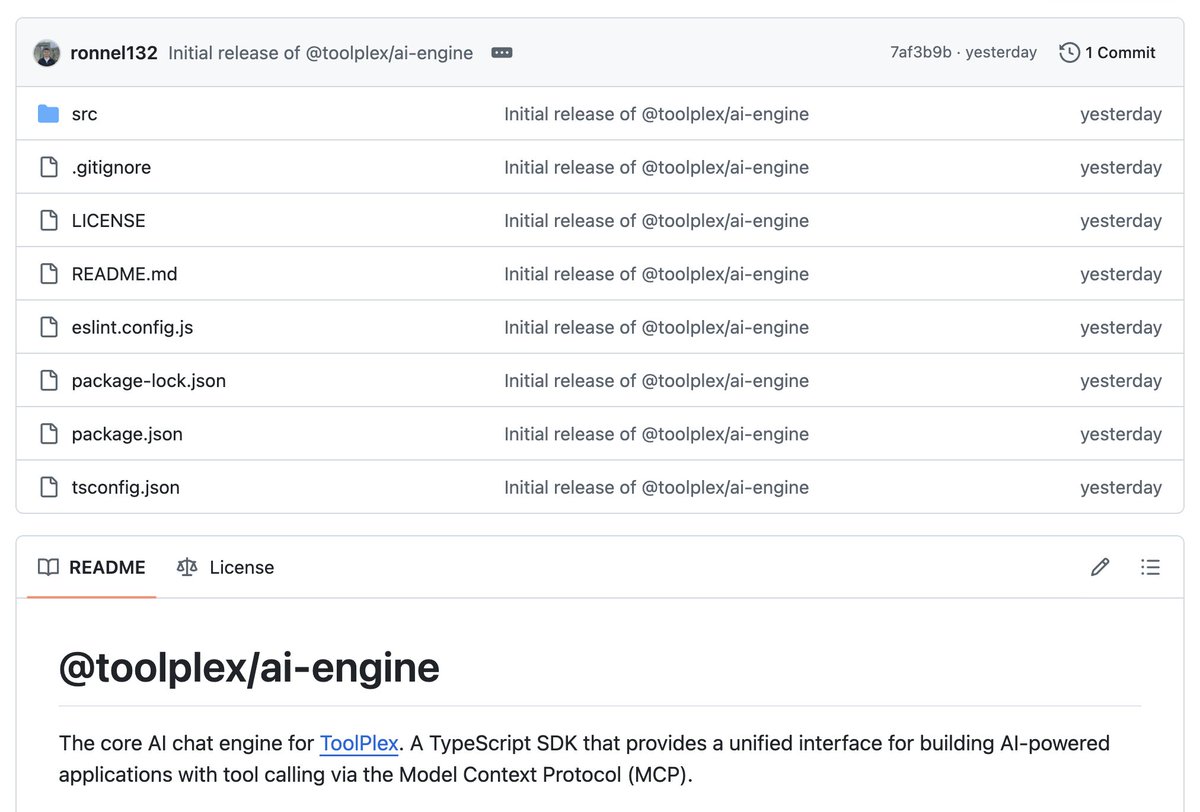
Task: Click the tsconfig.json file icon
Action: pyautogui.click(x=48, y=487)
